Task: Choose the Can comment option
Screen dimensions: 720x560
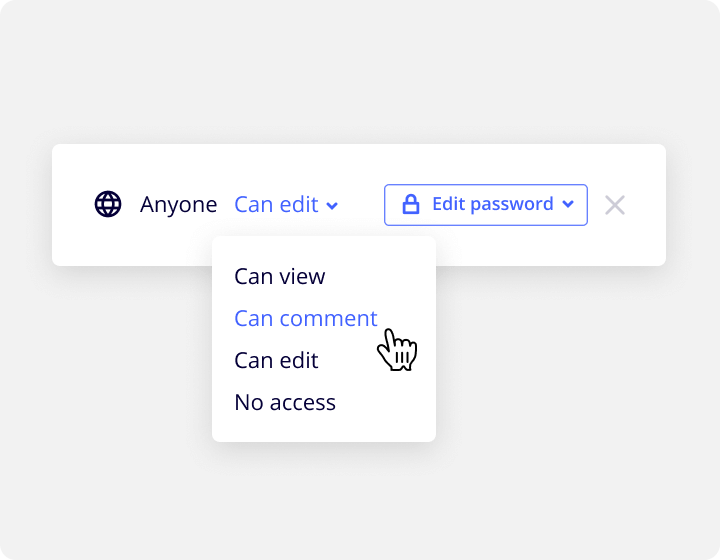Action: pos(306,318)
